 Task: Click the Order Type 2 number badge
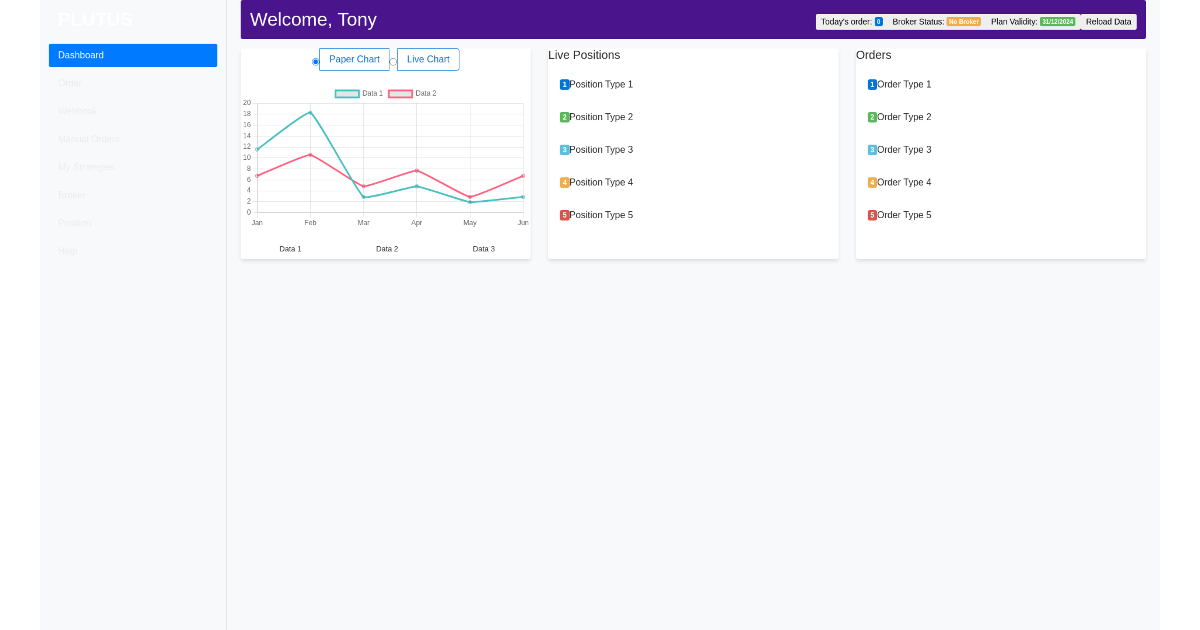pos(873,117)
